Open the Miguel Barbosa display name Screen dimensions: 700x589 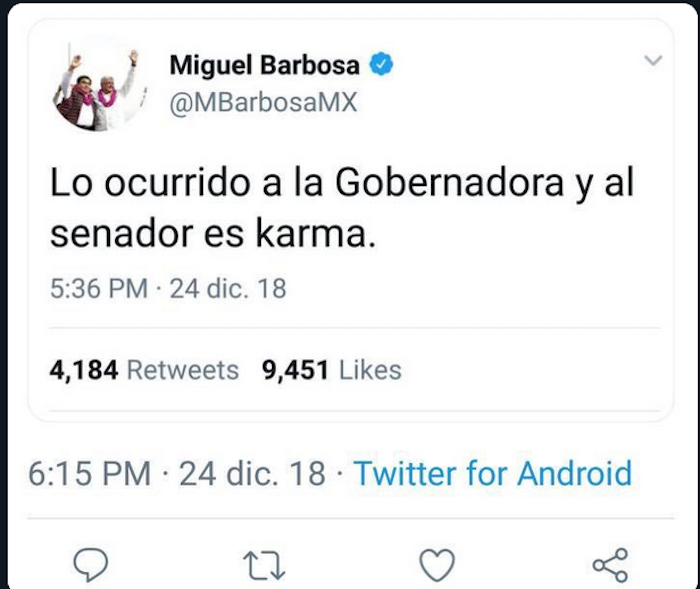[264, 65]
